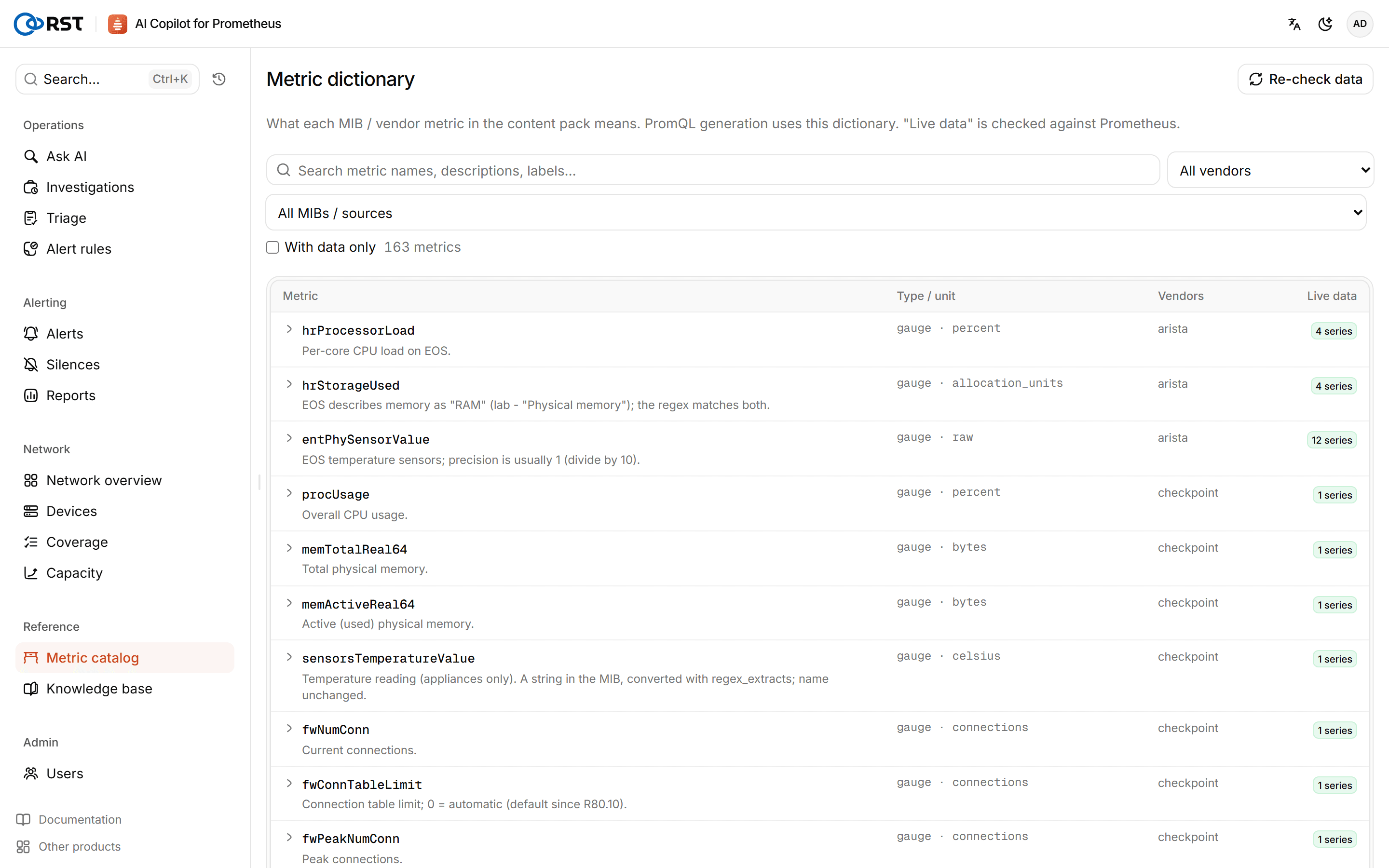Click the Network overview grid icon
This screenshot has height=868, width=1389.
point(31,480)
